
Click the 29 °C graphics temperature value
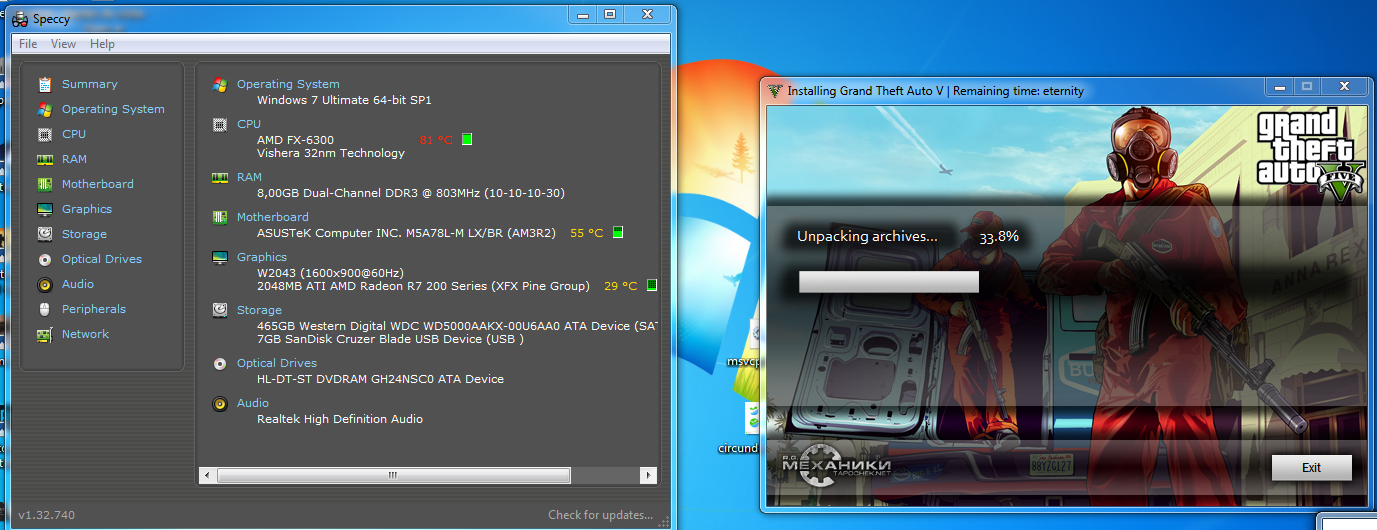[621, 286]
